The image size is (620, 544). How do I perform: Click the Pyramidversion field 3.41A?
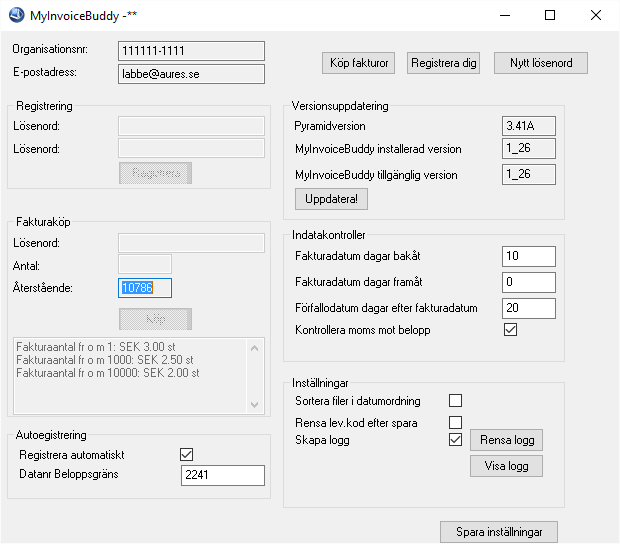[x=529, y=126]
